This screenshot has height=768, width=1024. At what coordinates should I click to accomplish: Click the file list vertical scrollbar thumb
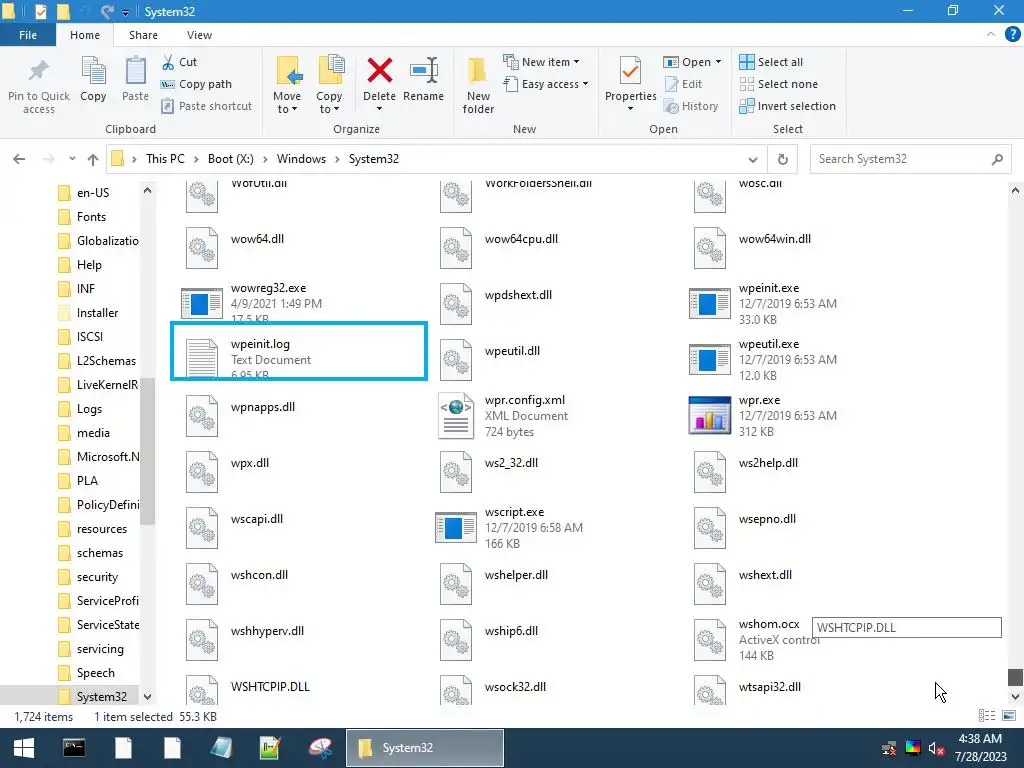click(x=1014, y=677)
